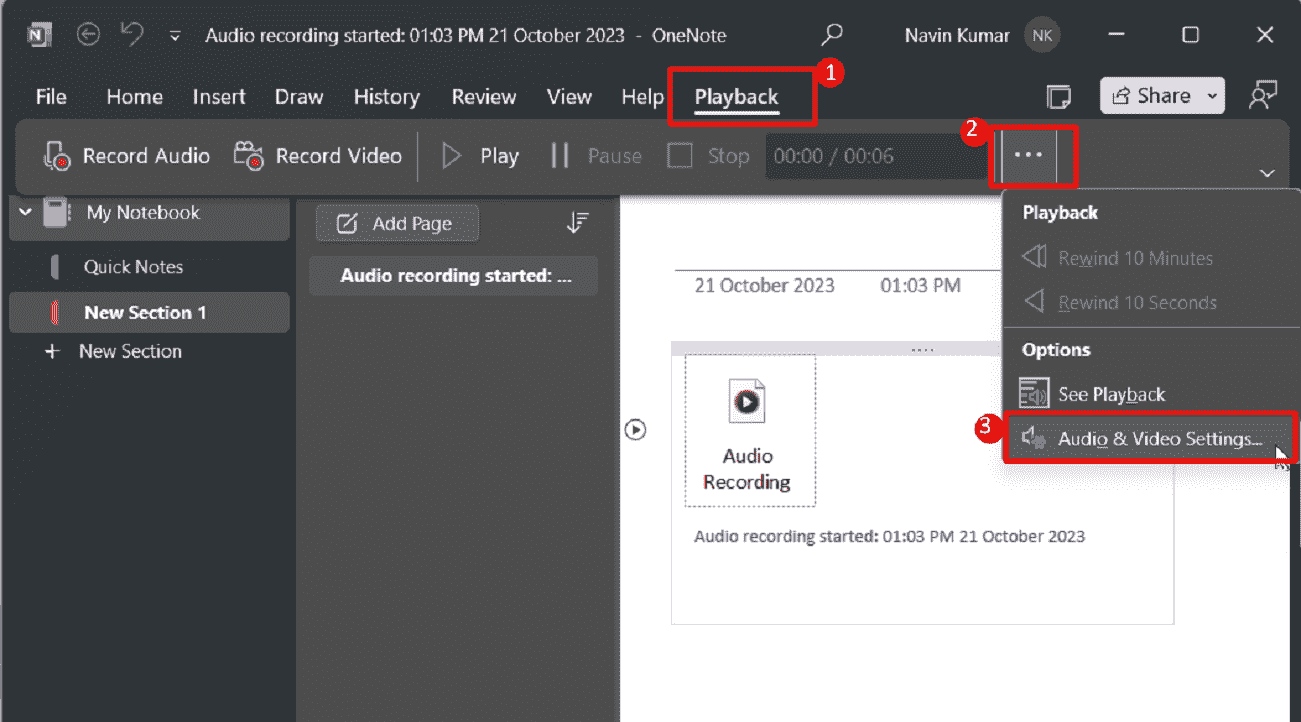
Task: Open Audio & Video Settings...
Action: (x=1151, y=438)
